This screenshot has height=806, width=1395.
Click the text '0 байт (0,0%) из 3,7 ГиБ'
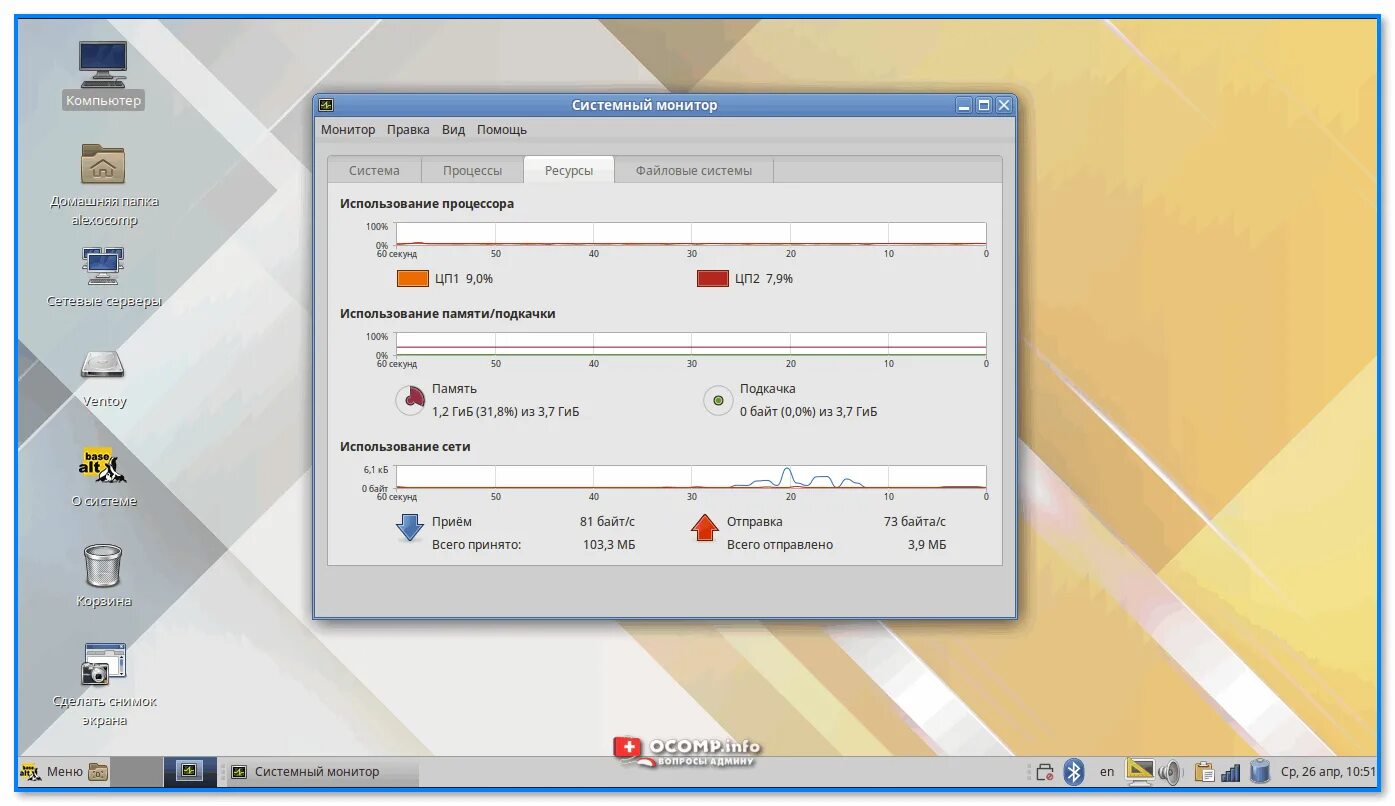coord(809,412)
